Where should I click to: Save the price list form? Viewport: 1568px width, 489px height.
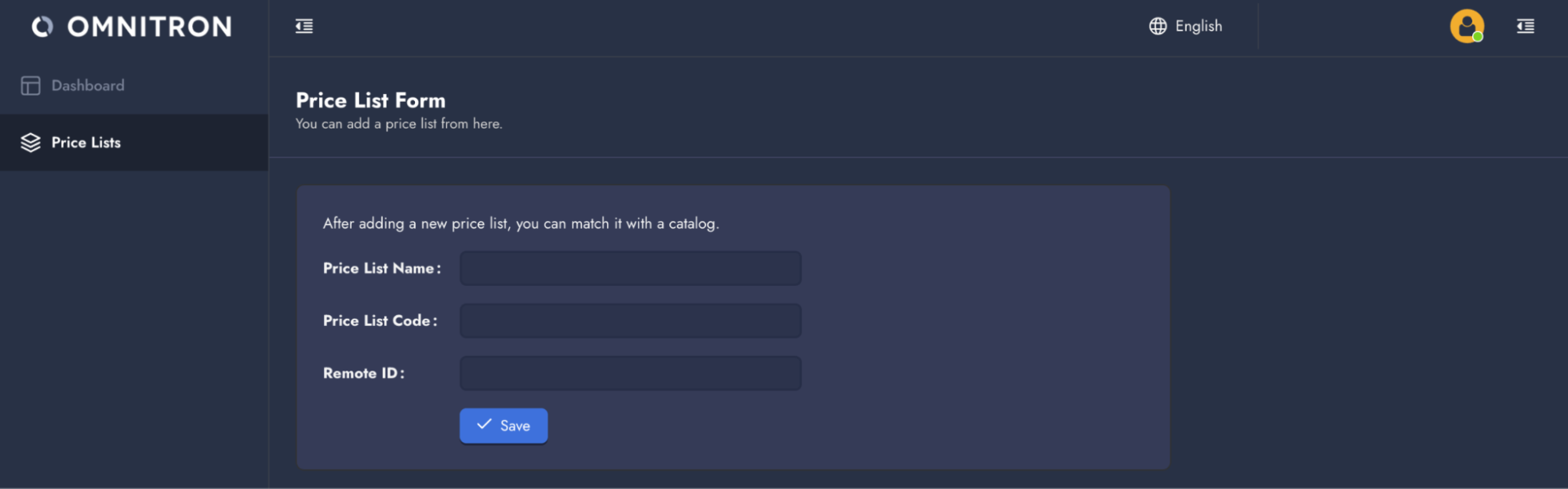click(504, 426)
